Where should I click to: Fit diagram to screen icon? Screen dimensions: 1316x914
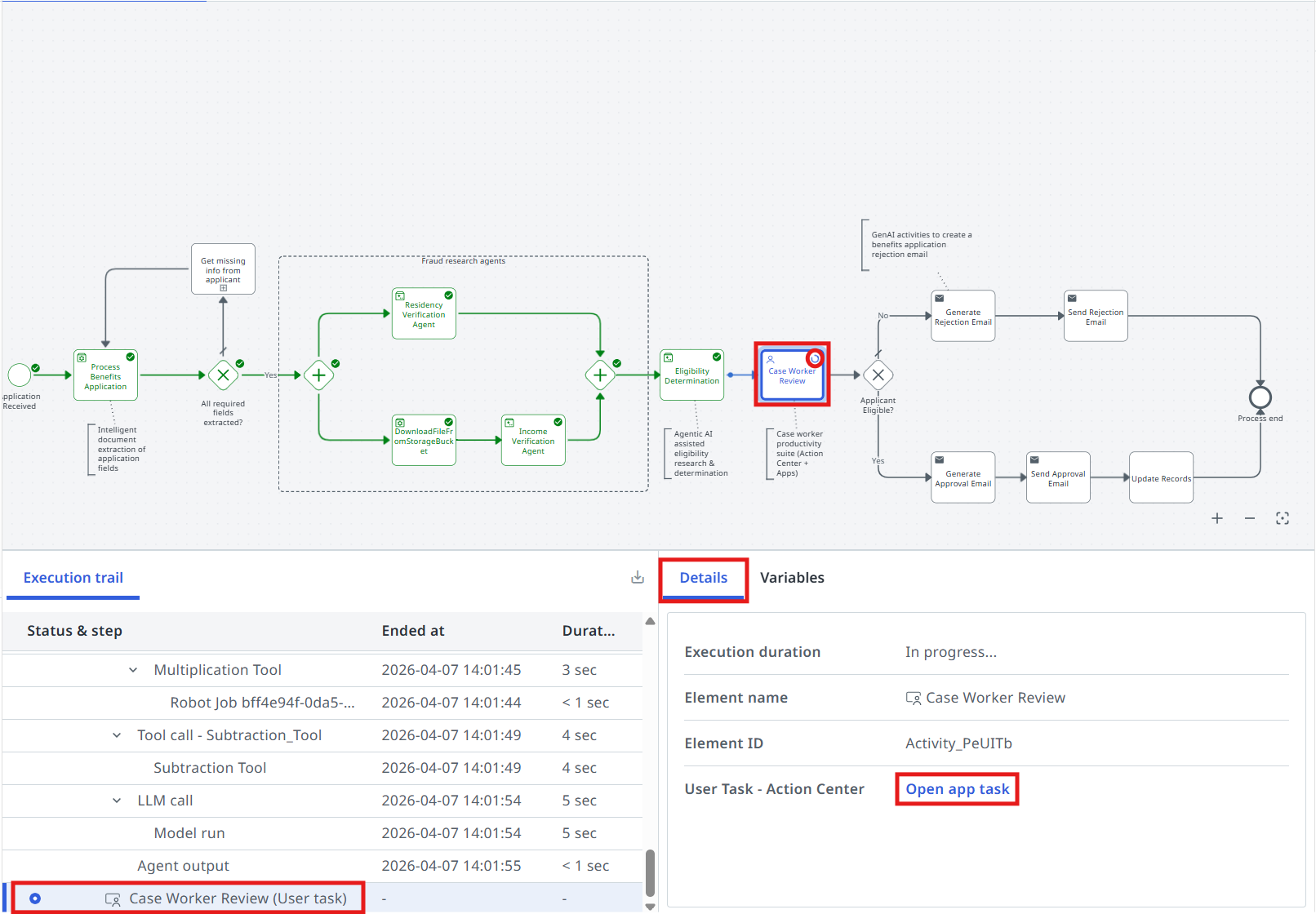pos(1282,518)
